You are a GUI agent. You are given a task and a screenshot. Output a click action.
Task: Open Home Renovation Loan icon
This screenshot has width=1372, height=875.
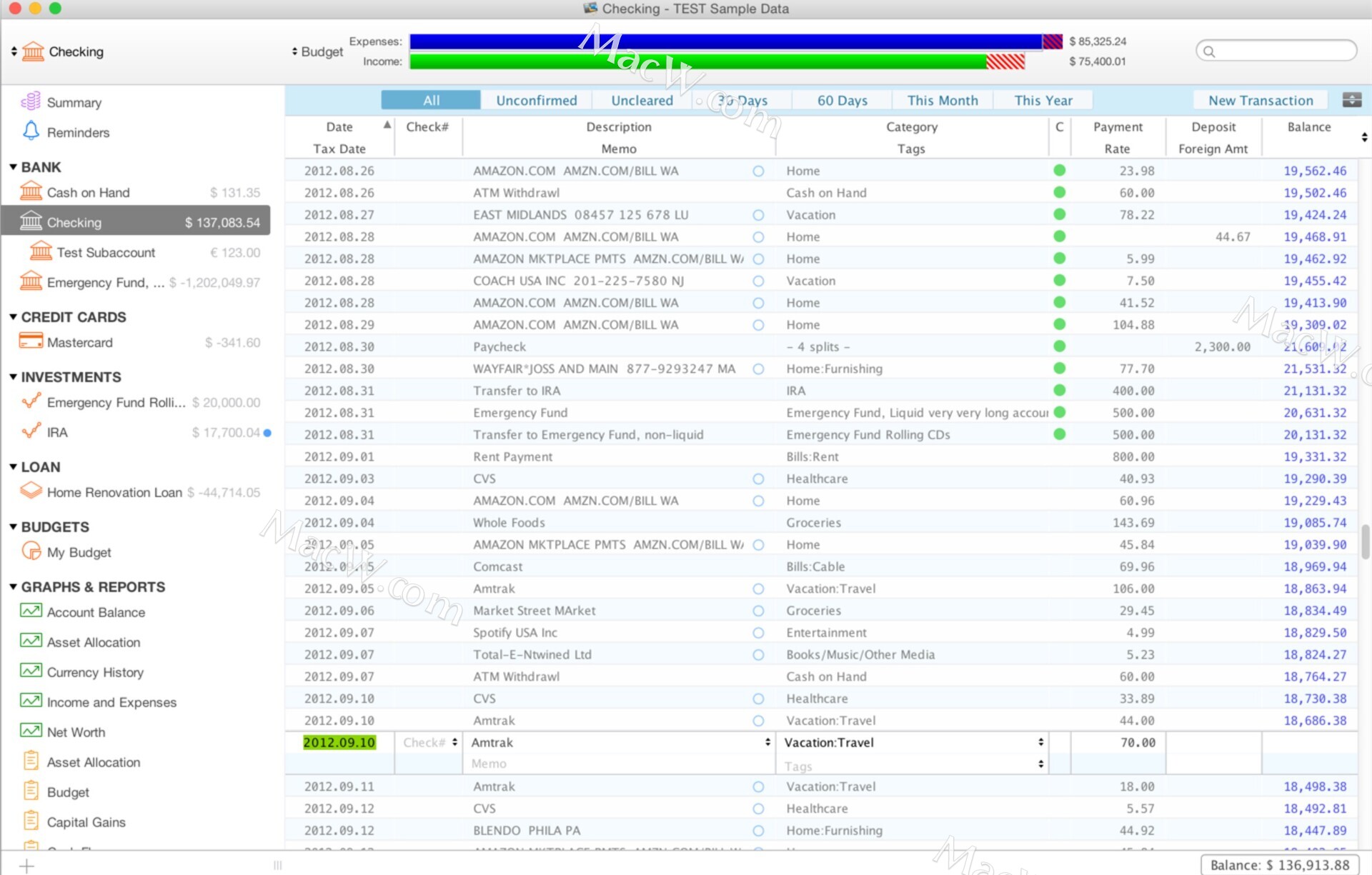31,491
